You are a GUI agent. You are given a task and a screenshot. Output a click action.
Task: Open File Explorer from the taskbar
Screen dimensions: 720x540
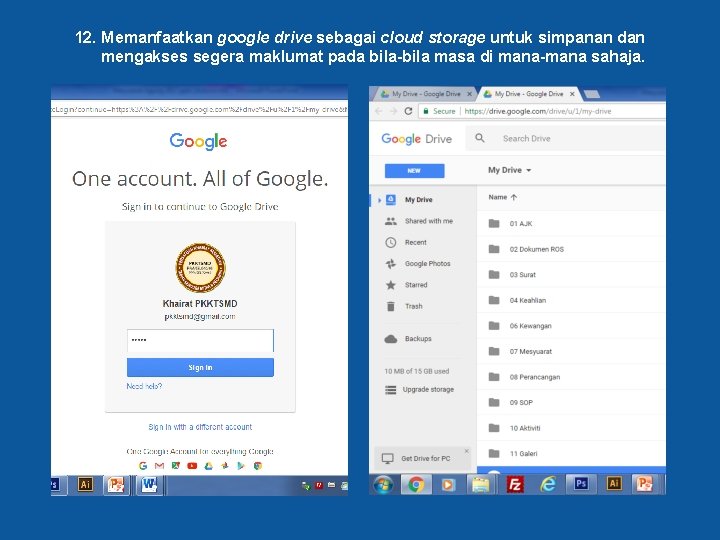(481, 484)
